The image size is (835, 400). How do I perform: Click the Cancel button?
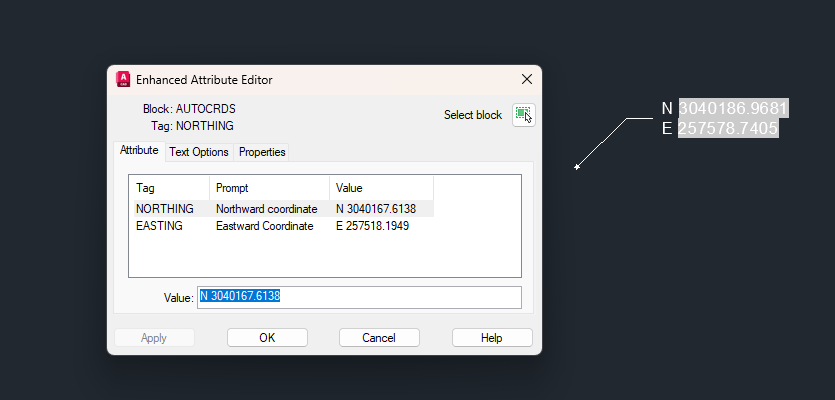pyautogui.click(x=379, y=338)
